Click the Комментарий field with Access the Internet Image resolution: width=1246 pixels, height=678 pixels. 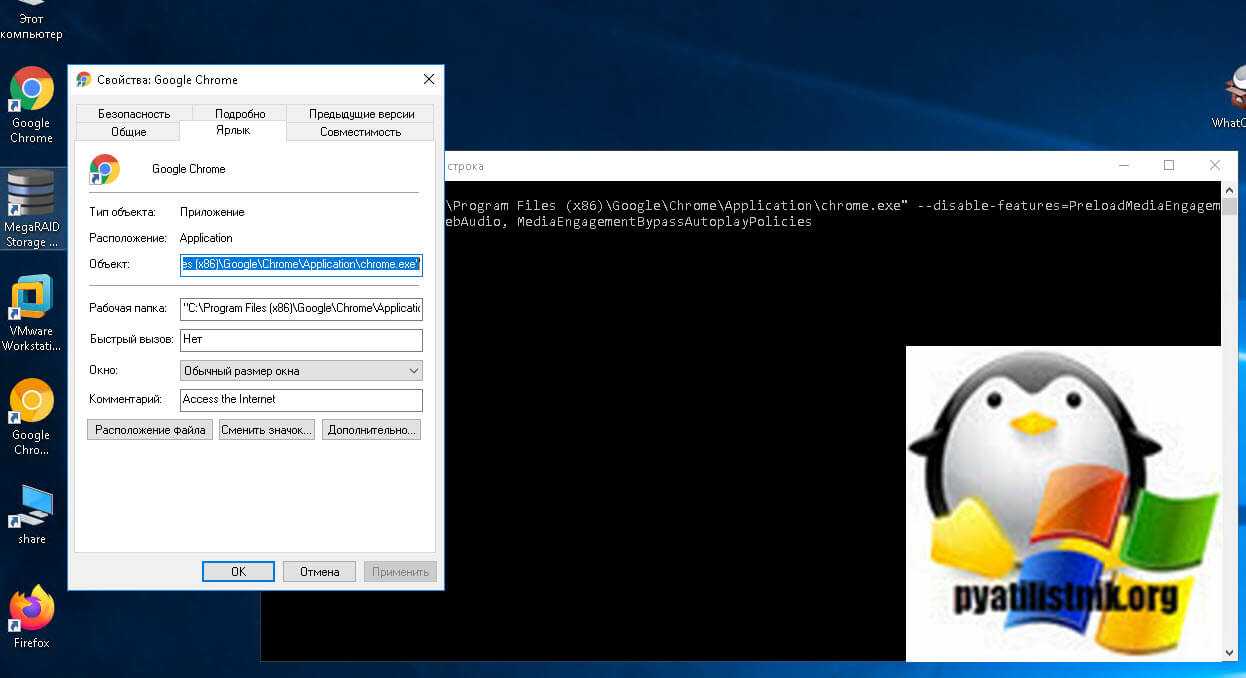pyautogui.click(x=301, y=400)
